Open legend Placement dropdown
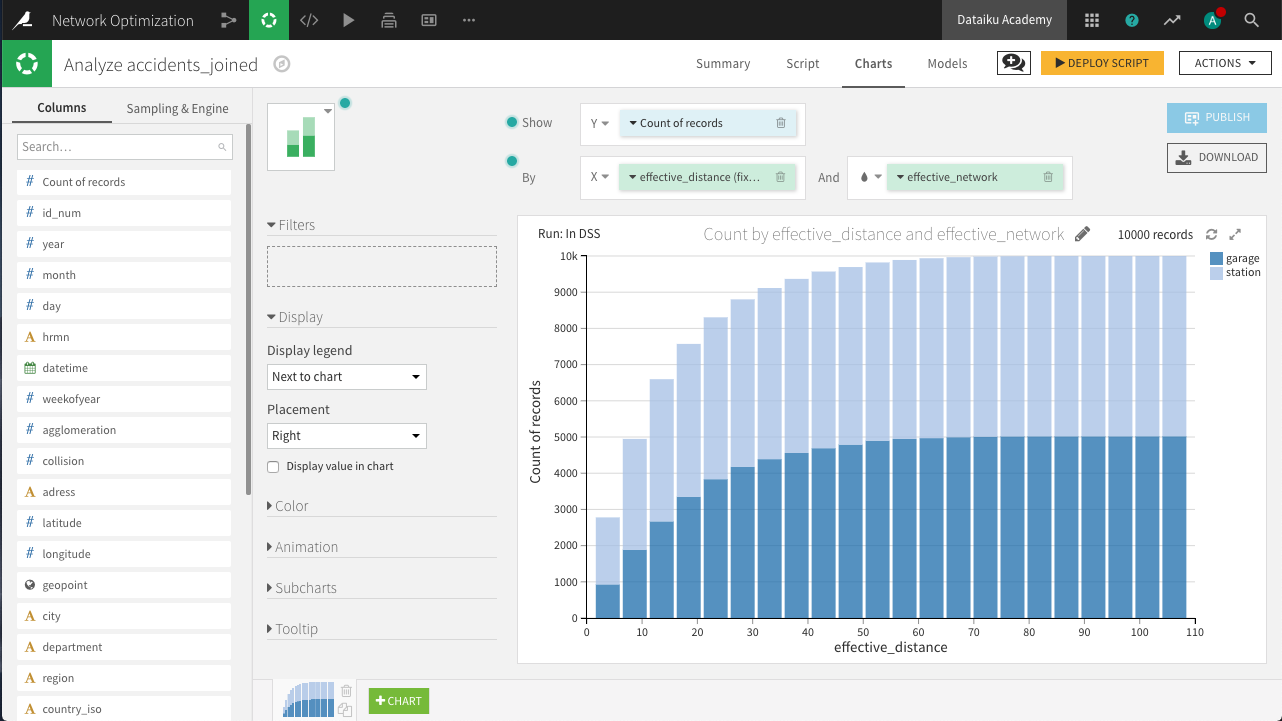 tap(346, 436)
